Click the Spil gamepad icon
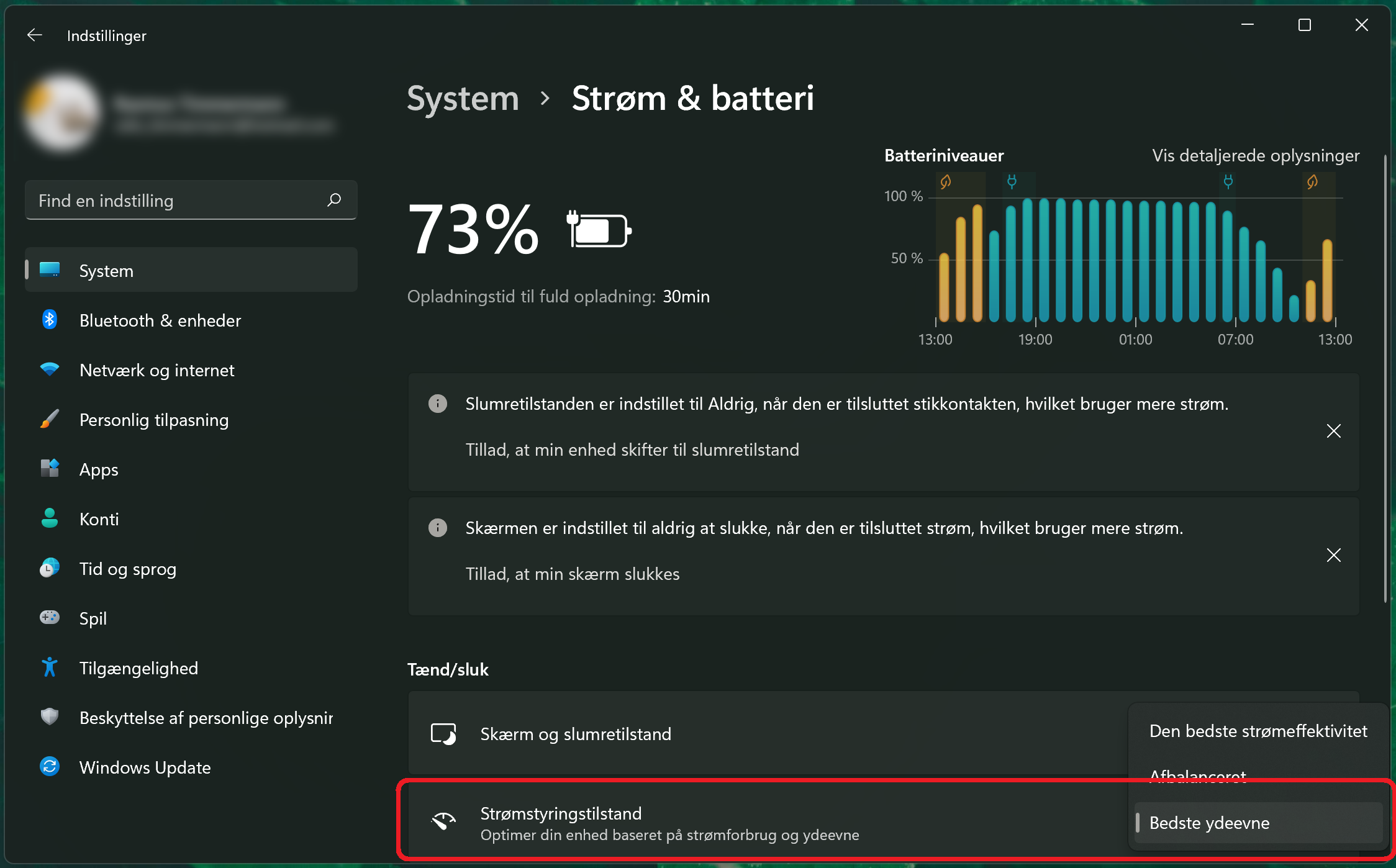 [50, 617]
